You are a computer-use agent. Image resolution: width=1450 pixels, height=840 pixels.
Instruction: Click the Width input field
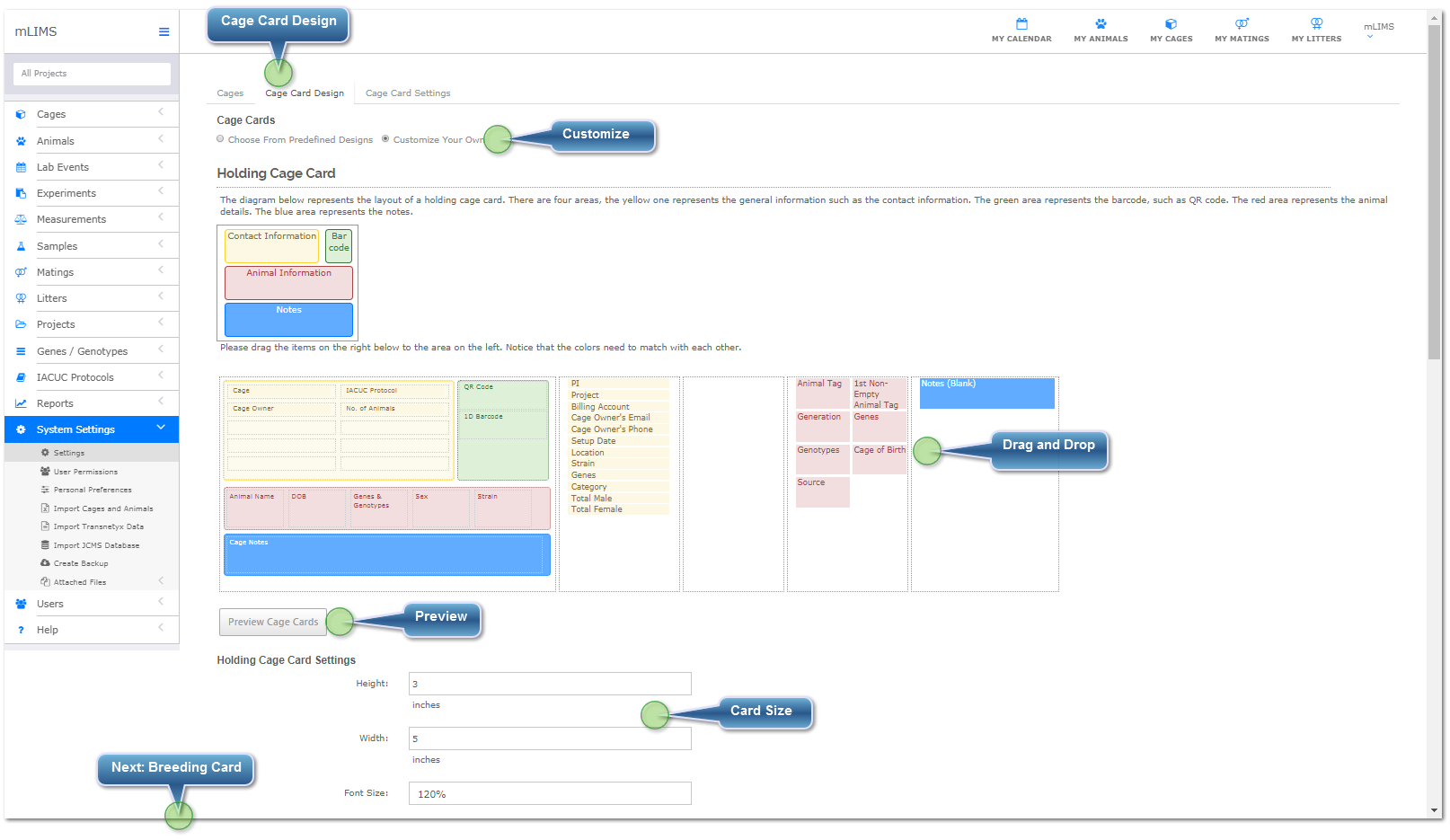(550, 738)
